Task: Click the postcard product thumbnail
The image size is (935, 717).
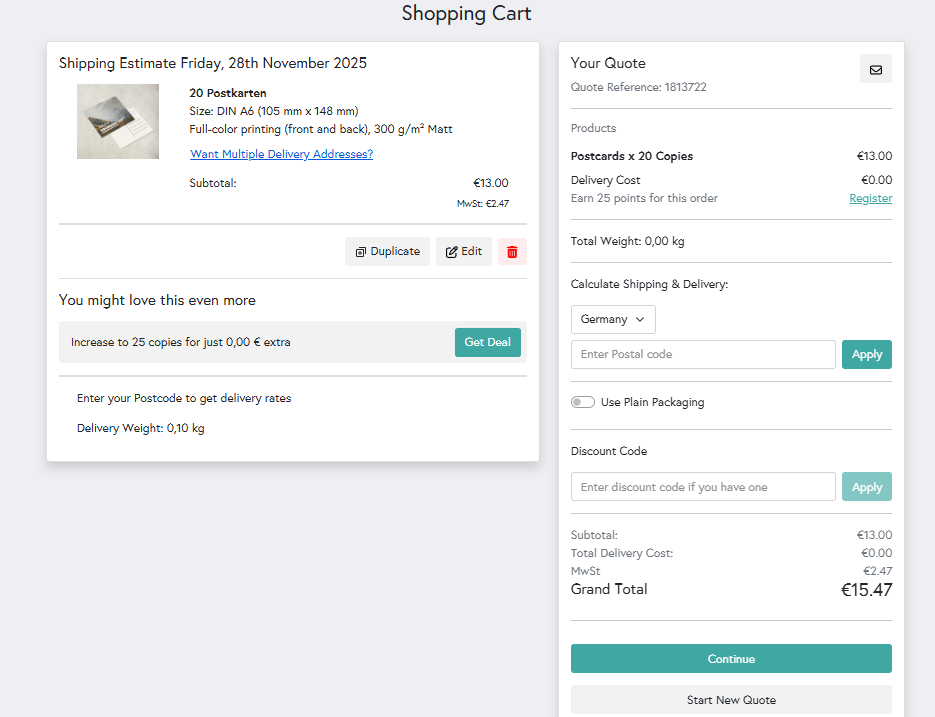Action: (x=117, y=121)
